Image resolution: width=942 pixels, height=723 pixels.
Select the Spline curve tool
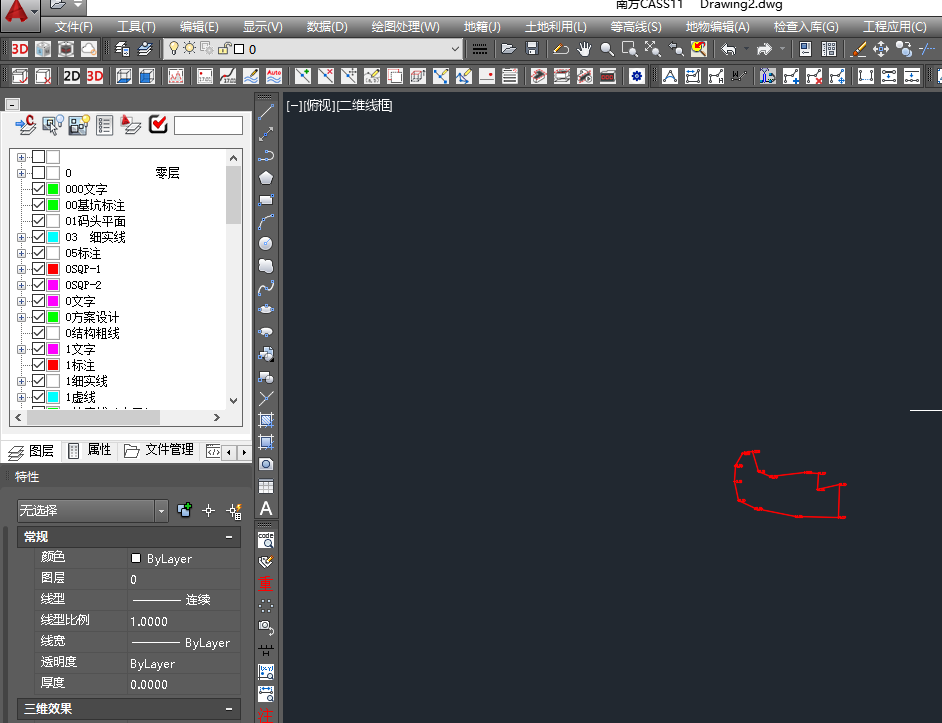[266, 288]
